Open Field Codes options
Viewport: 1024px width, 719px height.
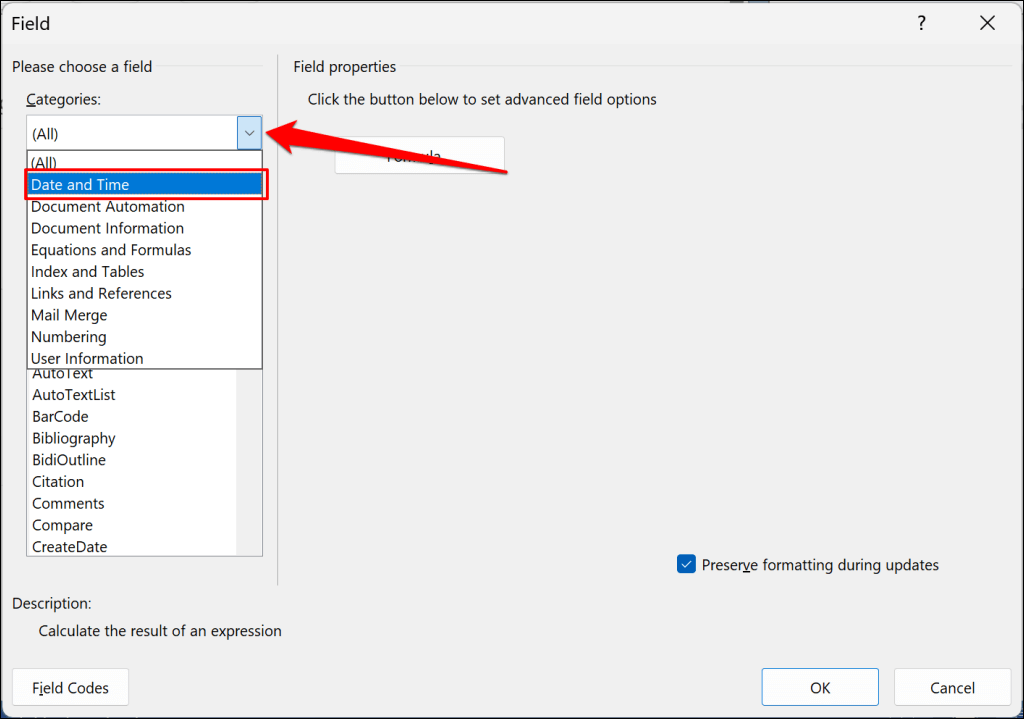pyautogui.click(x=70, y=687)
